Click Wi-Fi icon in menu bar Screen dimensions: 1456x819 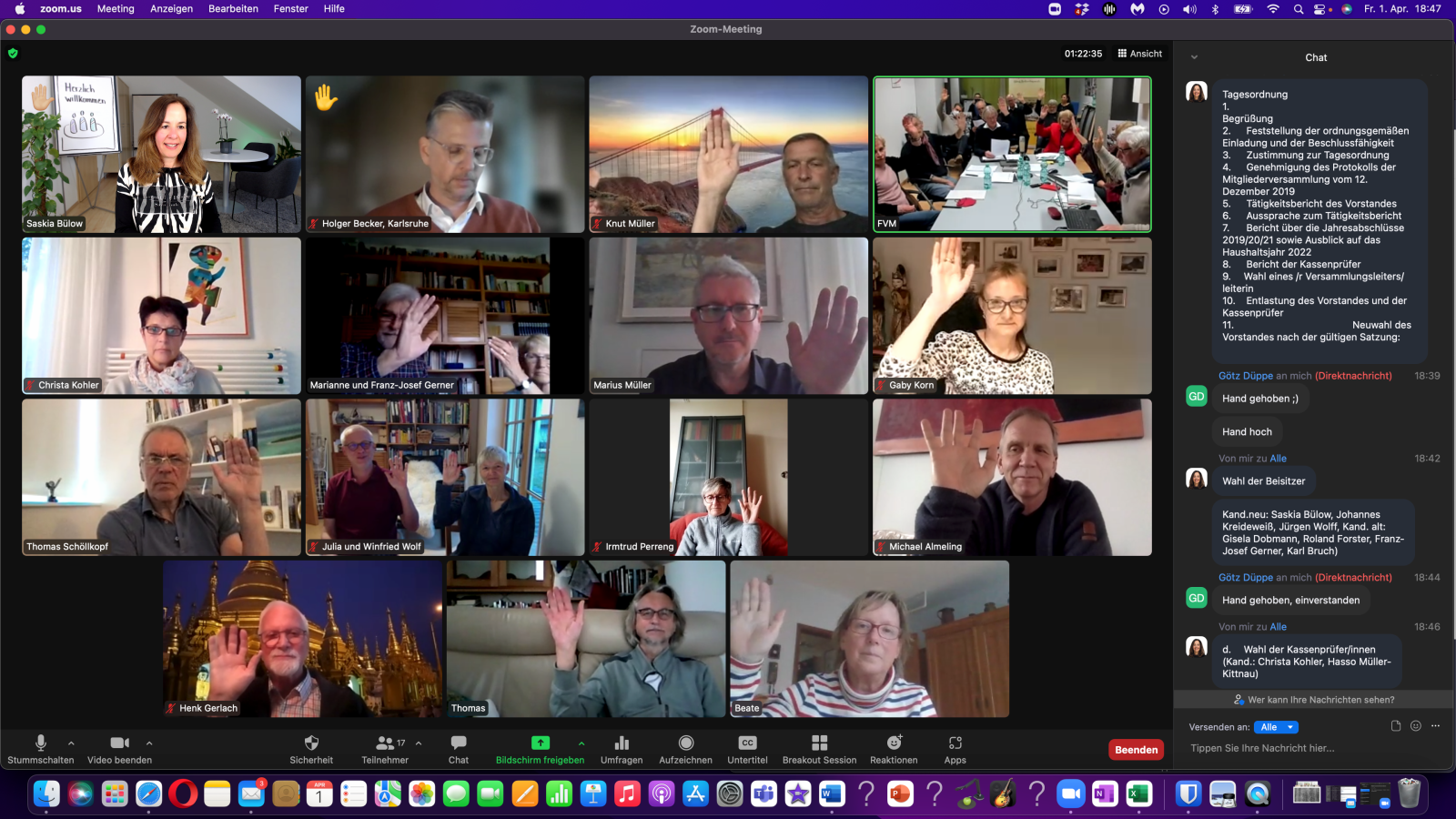point(1273,9)
